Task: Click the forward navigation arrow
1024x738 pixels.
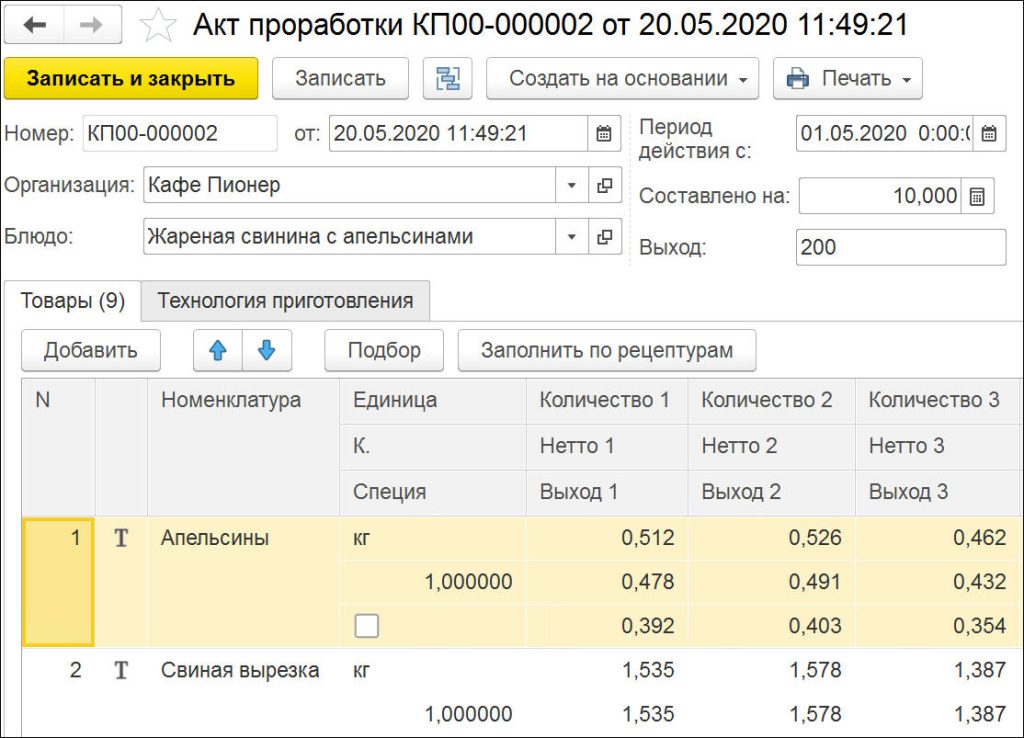Action: (92, 26)
